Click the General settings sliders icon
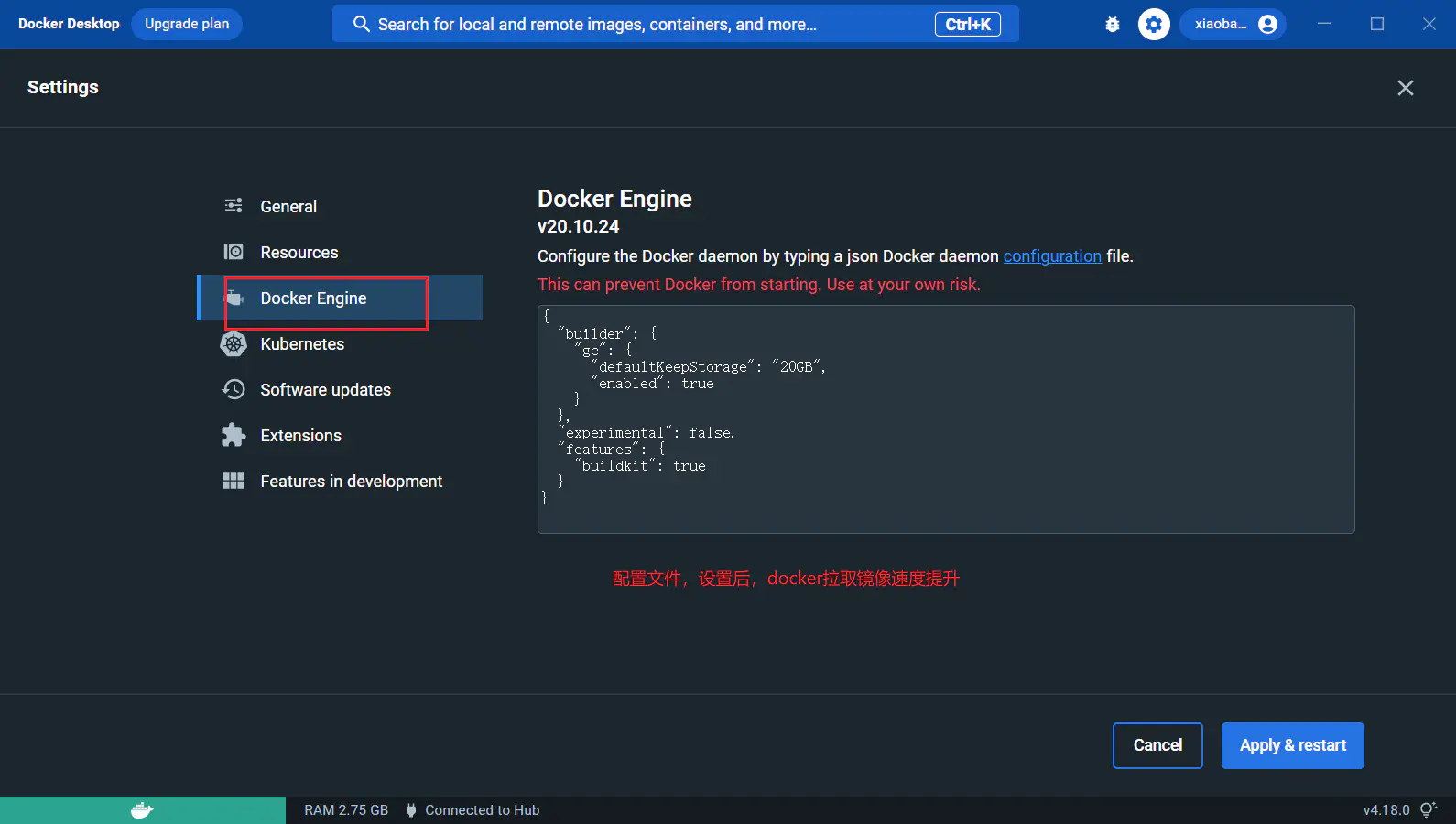Image resolution: width=1456 pixels, height=824 pixels. [x=234, y=206]
